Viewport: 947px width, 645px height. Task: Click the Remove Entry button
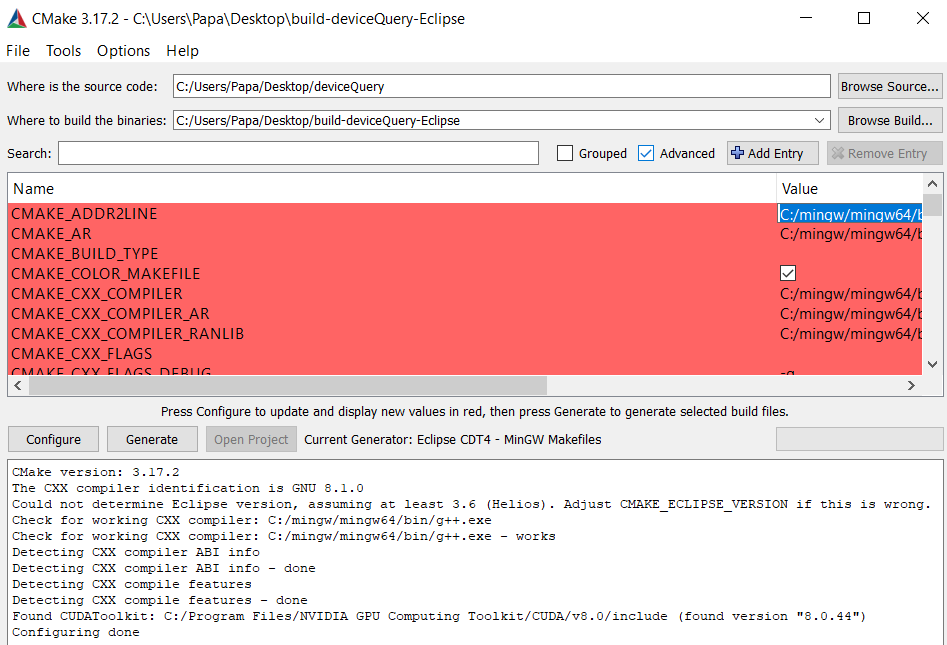884,153
